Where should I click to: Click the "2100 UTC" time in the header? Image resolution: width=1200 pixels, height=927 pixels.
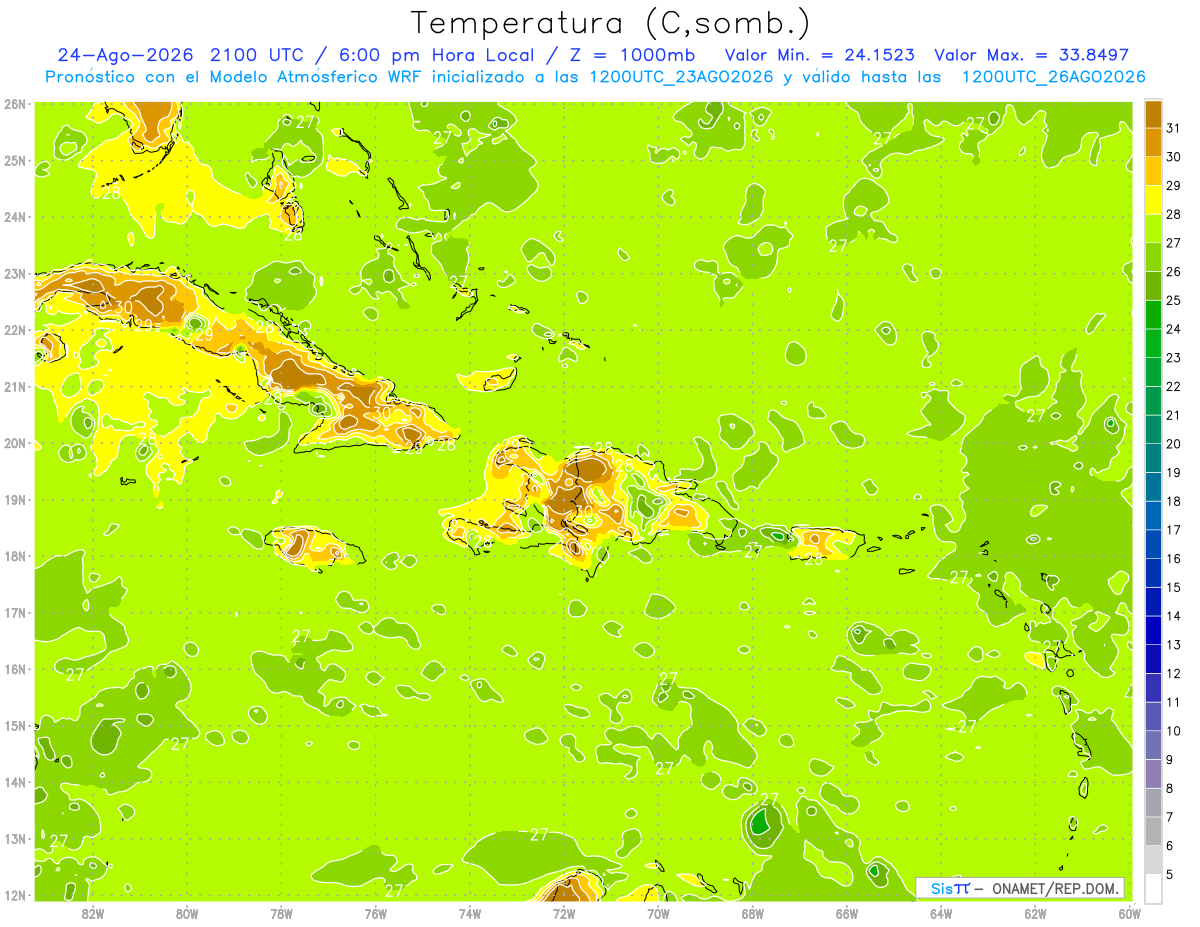pos(258,55)
